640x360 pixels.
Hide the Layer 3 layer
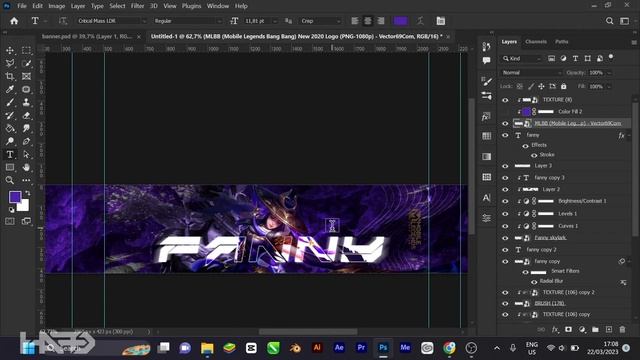(x=505, y=166)
